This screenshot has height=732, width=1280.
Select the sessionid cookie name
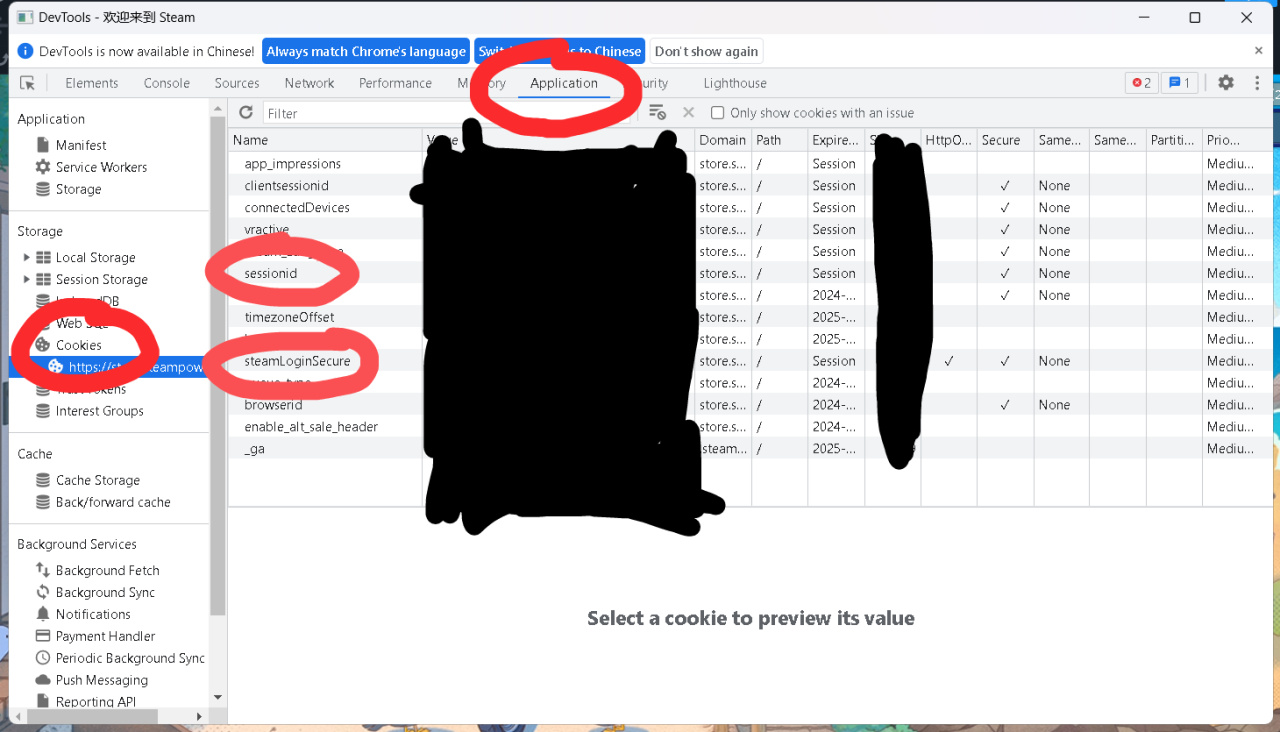pos(271,273)
